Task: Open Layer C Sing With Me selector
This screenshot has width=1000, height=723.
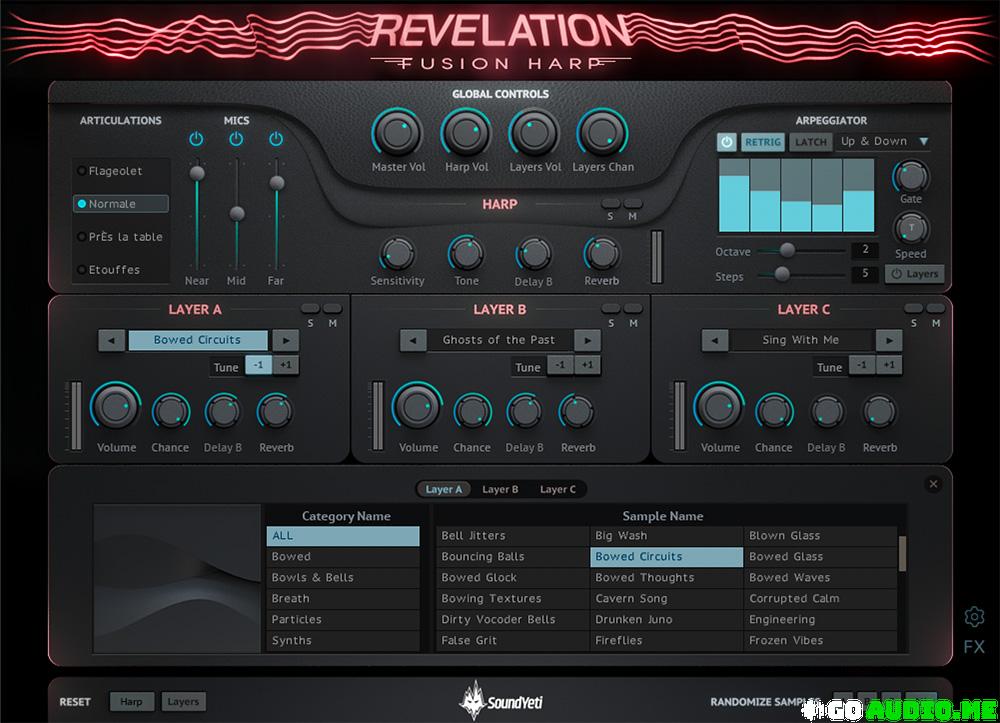Action: pos(800,340)
